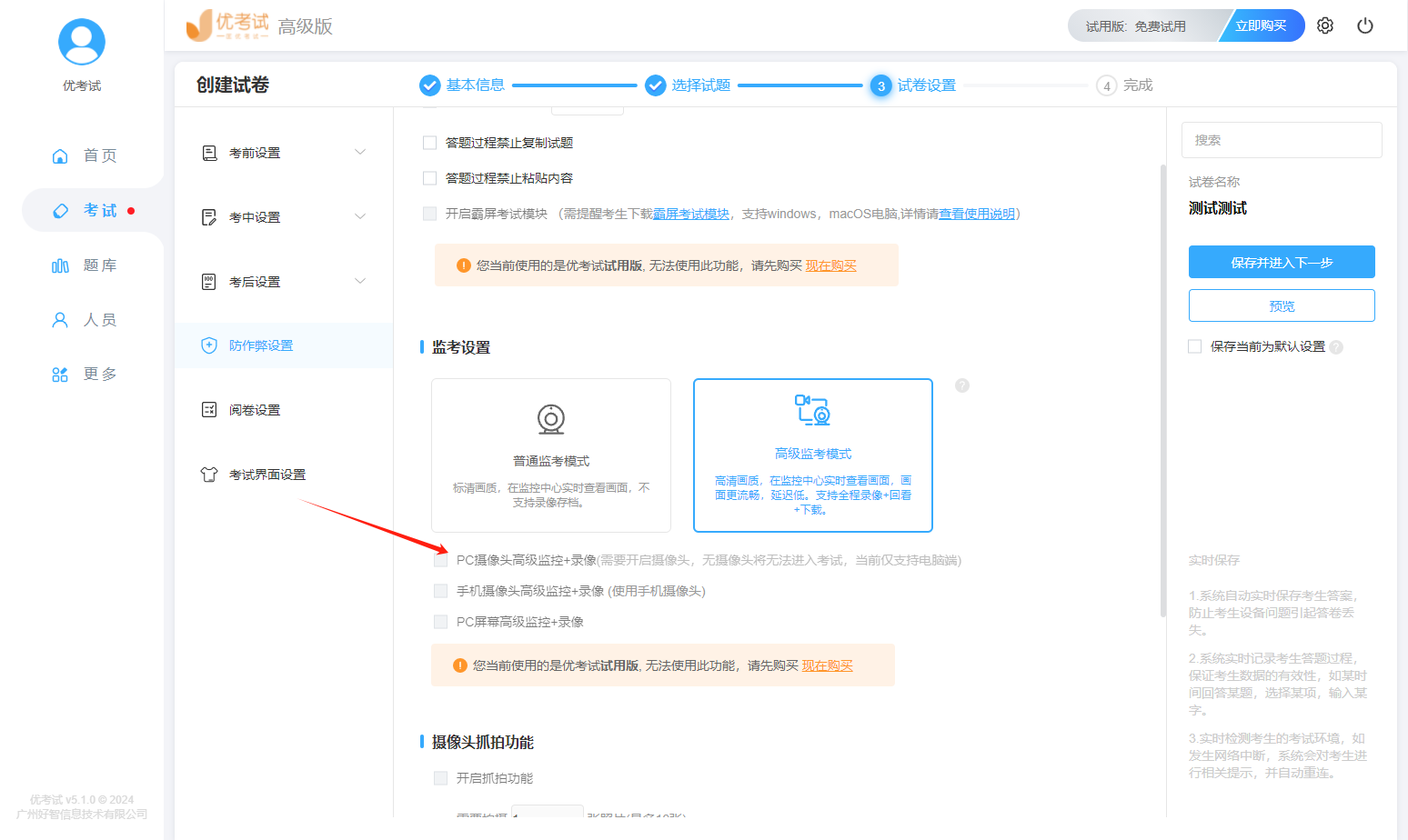Click 现在购买 link under monitoring options
The width and height of the screenshot is (1408, 840).
click(828, 665)
